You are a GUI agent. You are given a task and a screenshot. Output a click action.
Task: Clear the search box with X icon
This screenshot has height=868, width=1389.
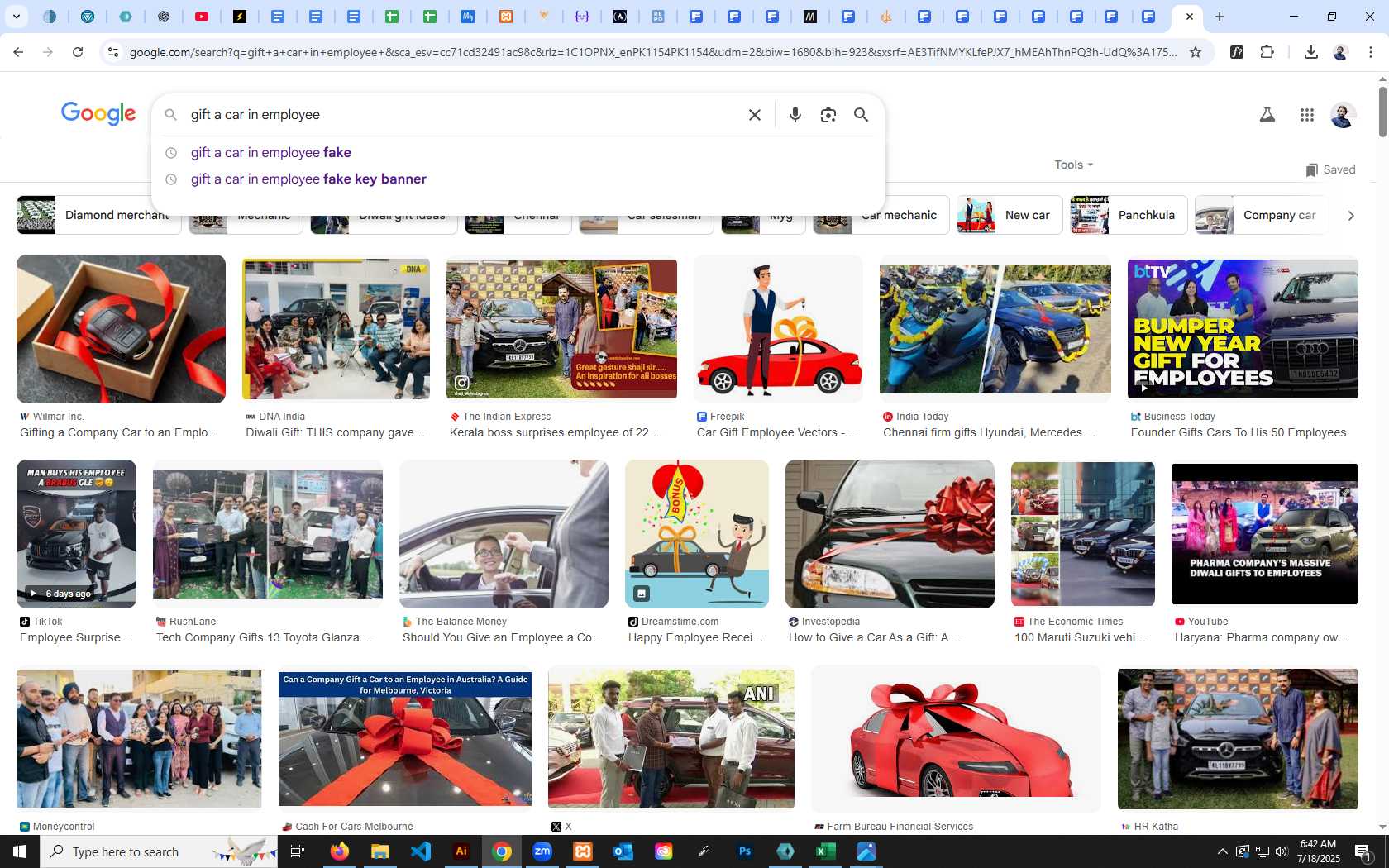point(755,115)
